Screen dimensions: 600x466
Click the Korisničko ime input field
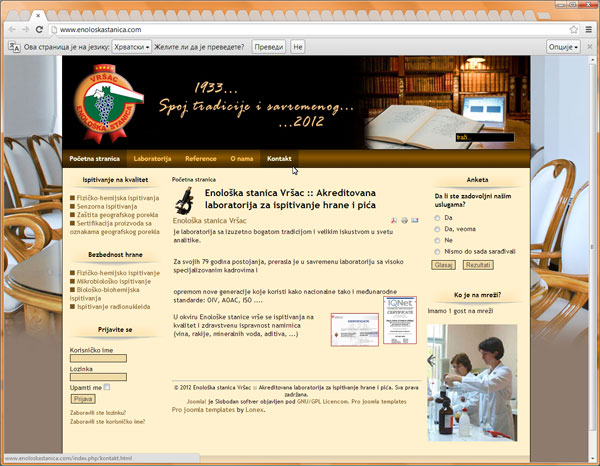click(98, 357)
